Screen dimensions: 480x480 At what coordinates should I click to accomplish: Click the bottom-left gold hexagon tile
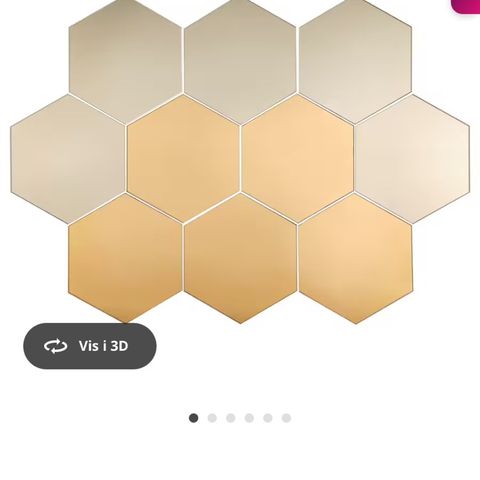126,259
